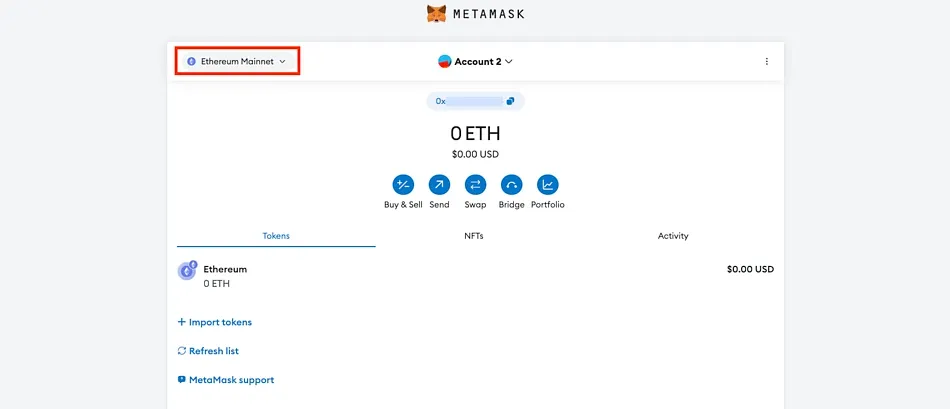Open the Activity tab
Viewport: 950px width, 409px height.
click(673, 236)
